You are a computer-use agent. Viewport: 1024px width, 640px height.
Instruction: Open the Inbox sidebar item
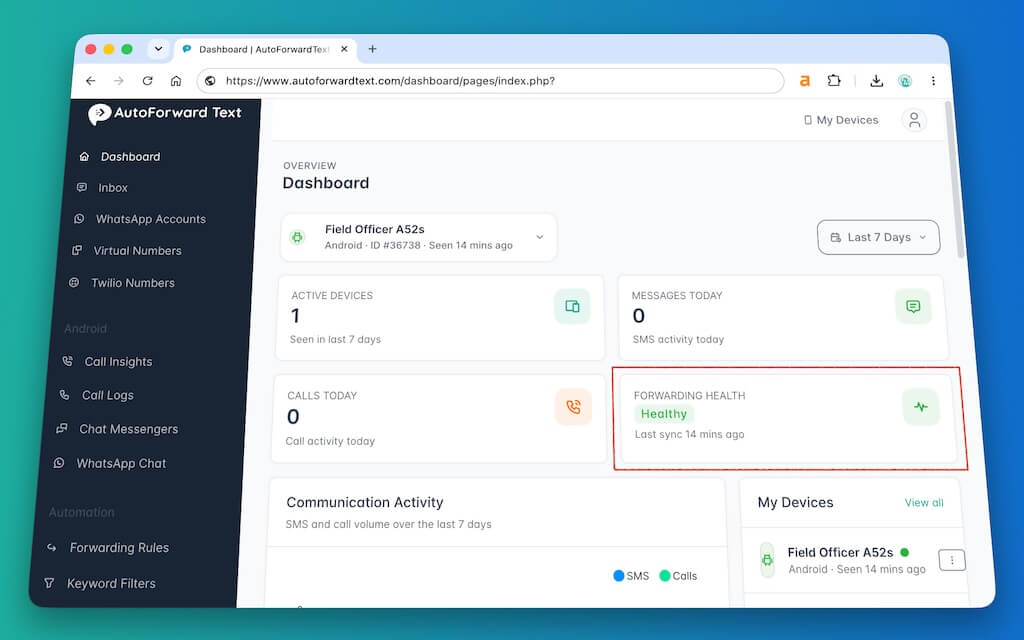[x=112, y=188]
